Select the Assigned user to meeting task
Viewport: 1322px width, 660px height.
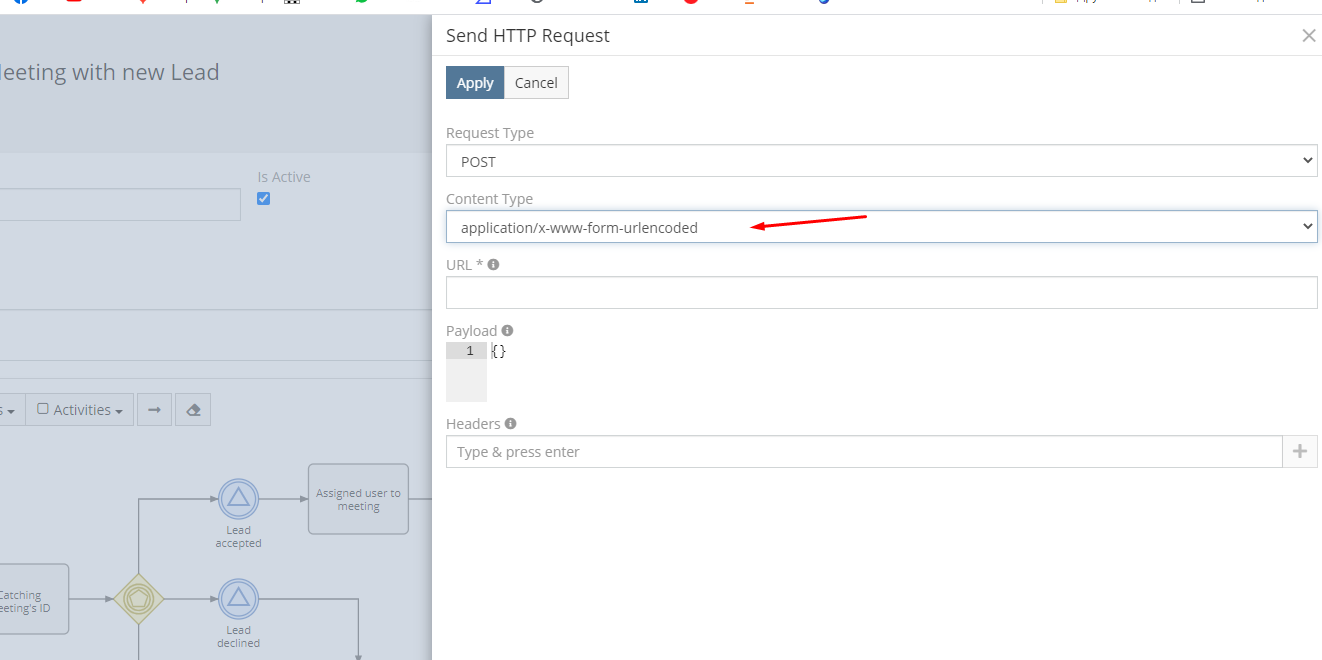tap(358, 499)
